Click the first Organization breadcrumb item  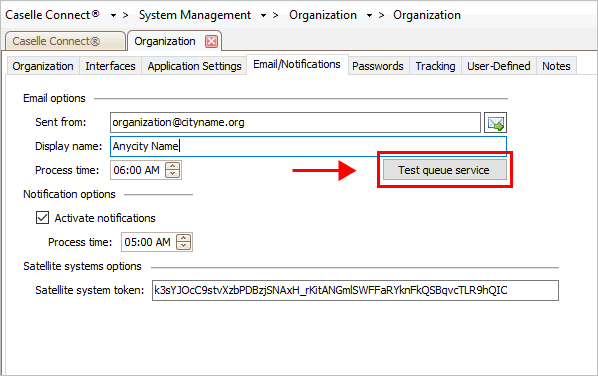click(323, 15)
